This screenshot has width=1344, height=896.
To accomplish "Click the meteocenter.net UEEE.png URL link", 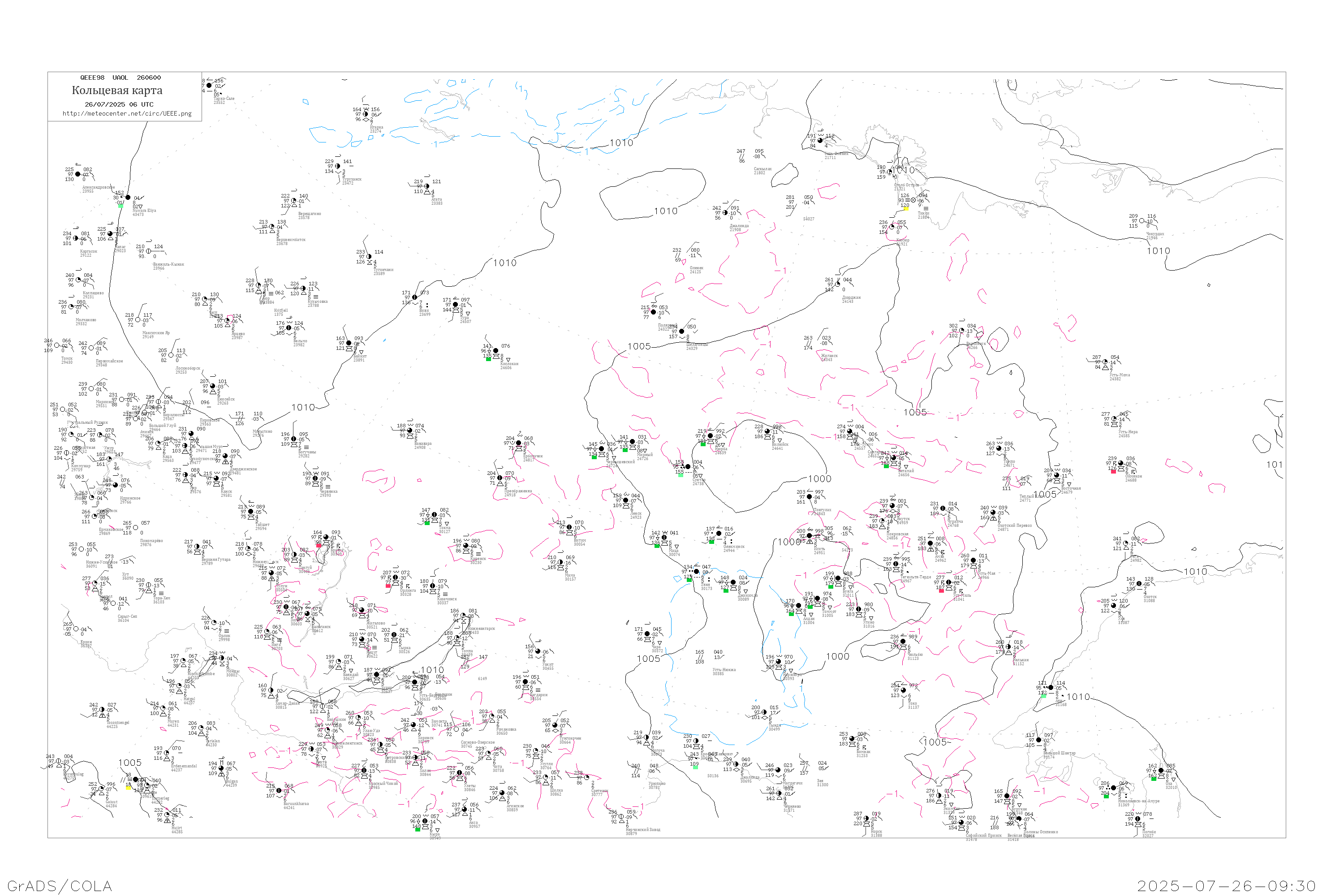I will (x=127, y=114).
